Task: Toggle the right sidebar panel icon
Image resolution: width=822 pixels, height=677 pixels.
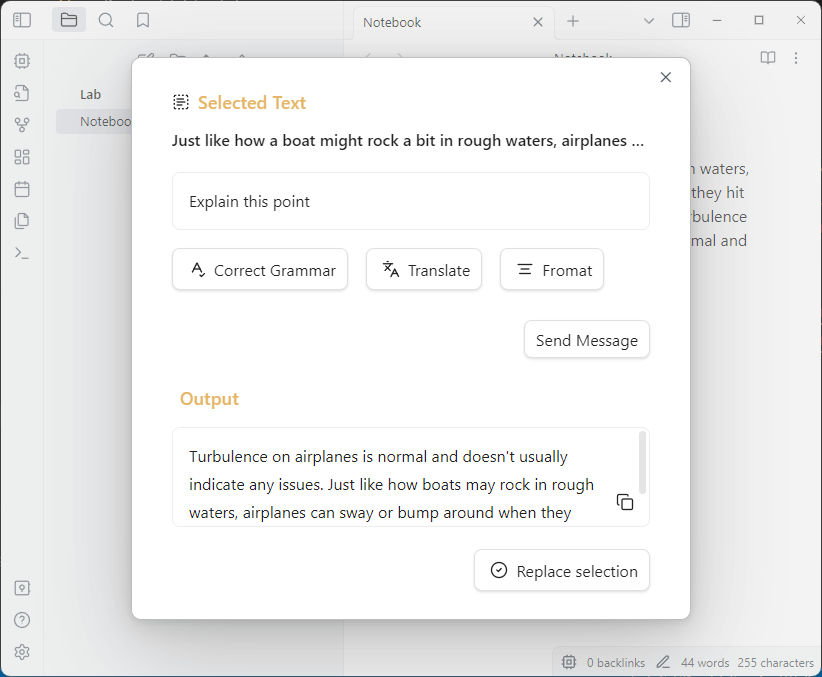Action: pos(681,20)
